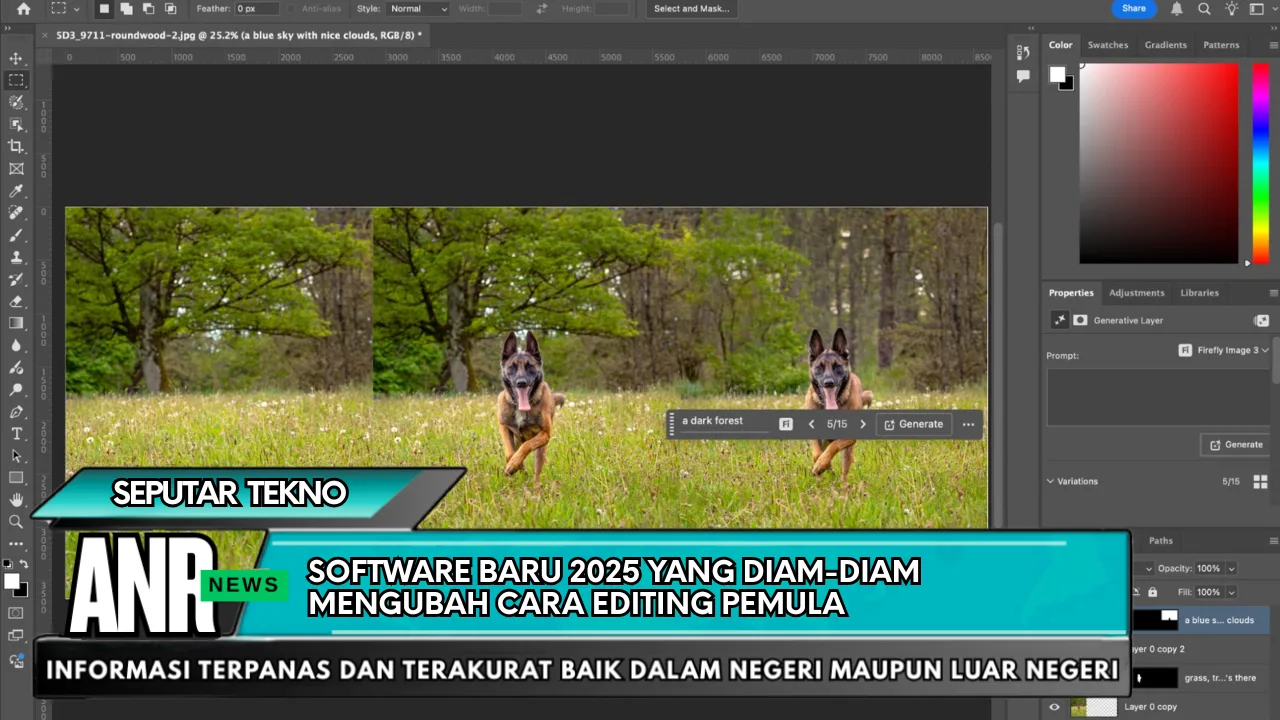Click Select and Mask button
The height and width of the screenshot is (720, 1280).
[691, 9]
